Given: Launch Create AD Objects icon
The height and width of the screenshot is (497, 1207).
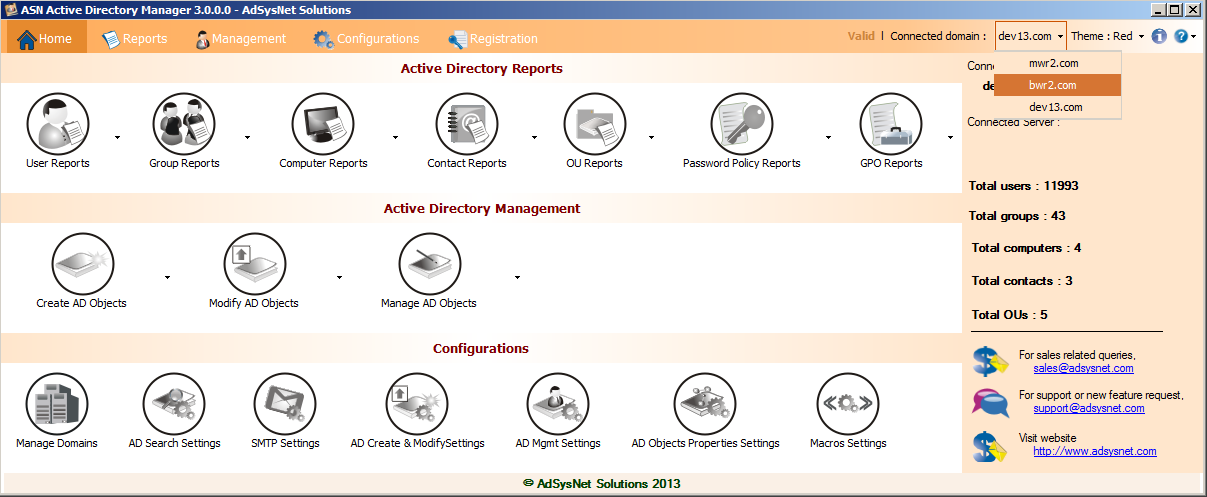Looking at the screenshot, I should tap(83, 264).
